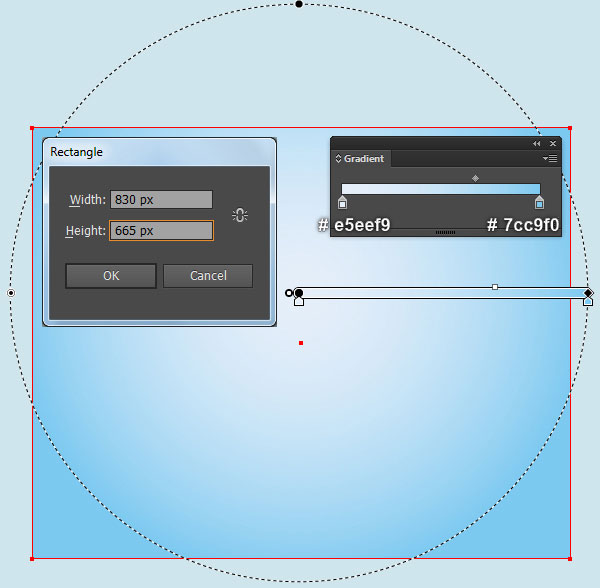The height and width of the screenshot is (588, 600).
Task: Click the annotator midpoint square handle
Action: click(x=495, y=287)
